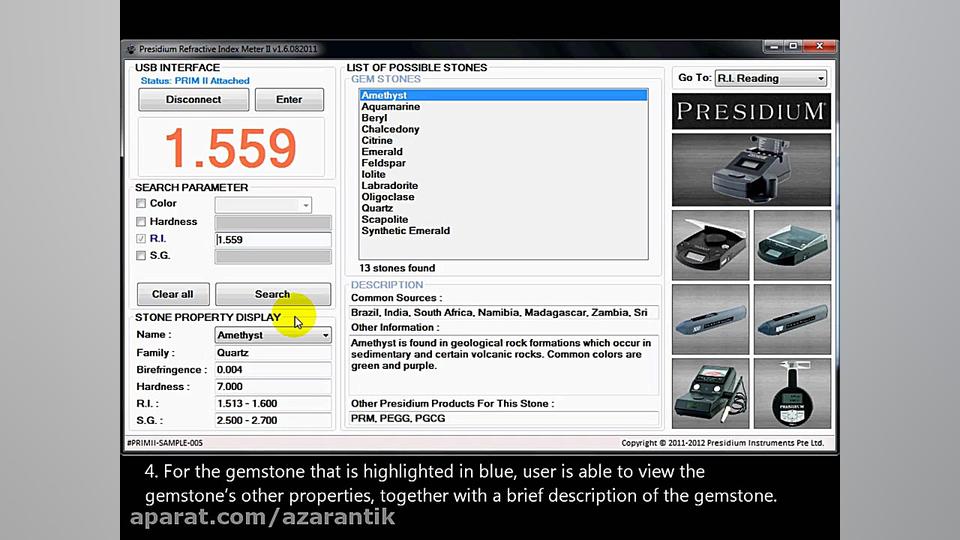Open the Go To dropdown showing R.I. Reading
The image size is (960, 540).
771,78
